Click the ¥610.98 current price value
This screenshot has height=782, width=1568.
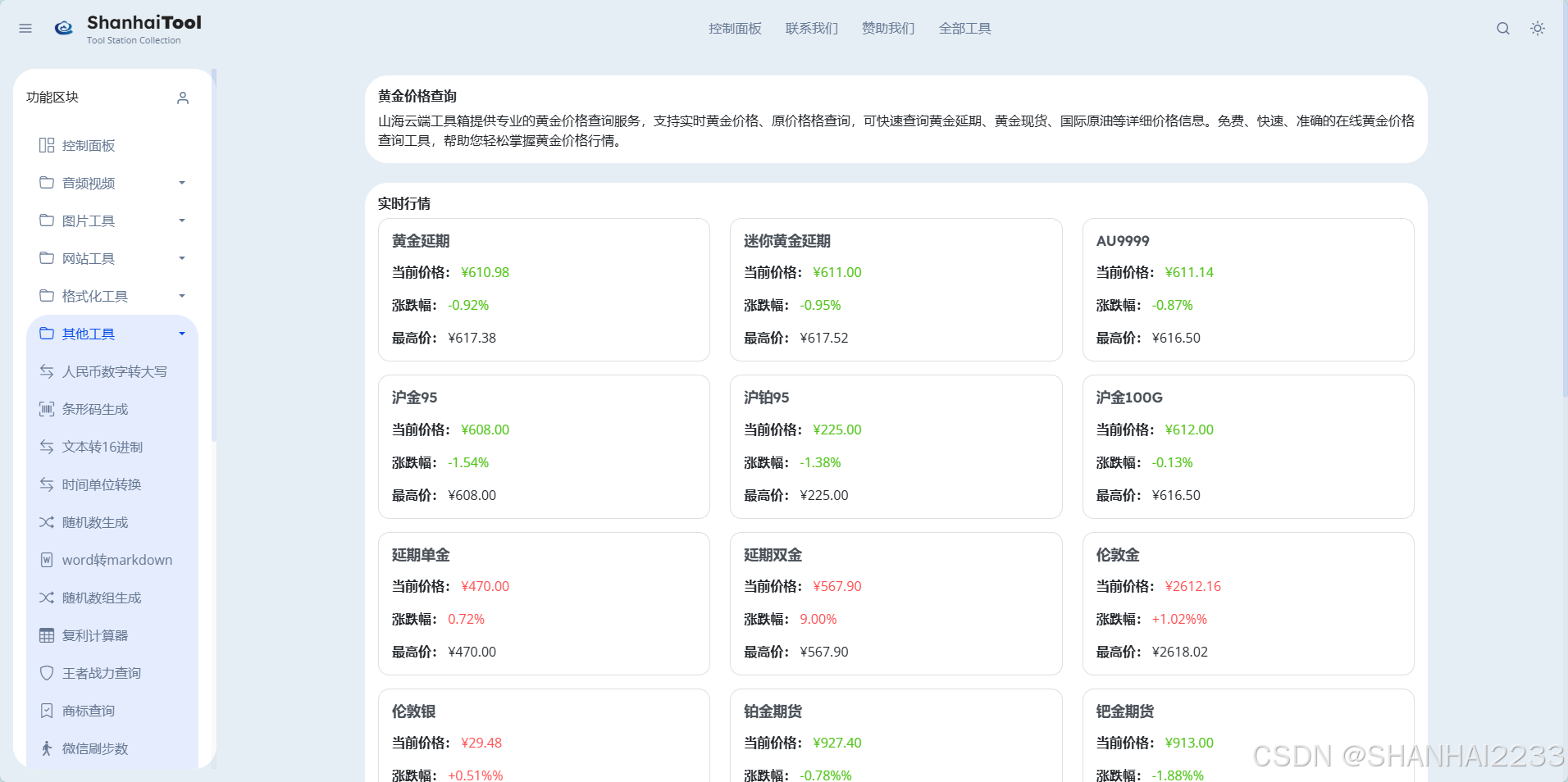point(485,273)
